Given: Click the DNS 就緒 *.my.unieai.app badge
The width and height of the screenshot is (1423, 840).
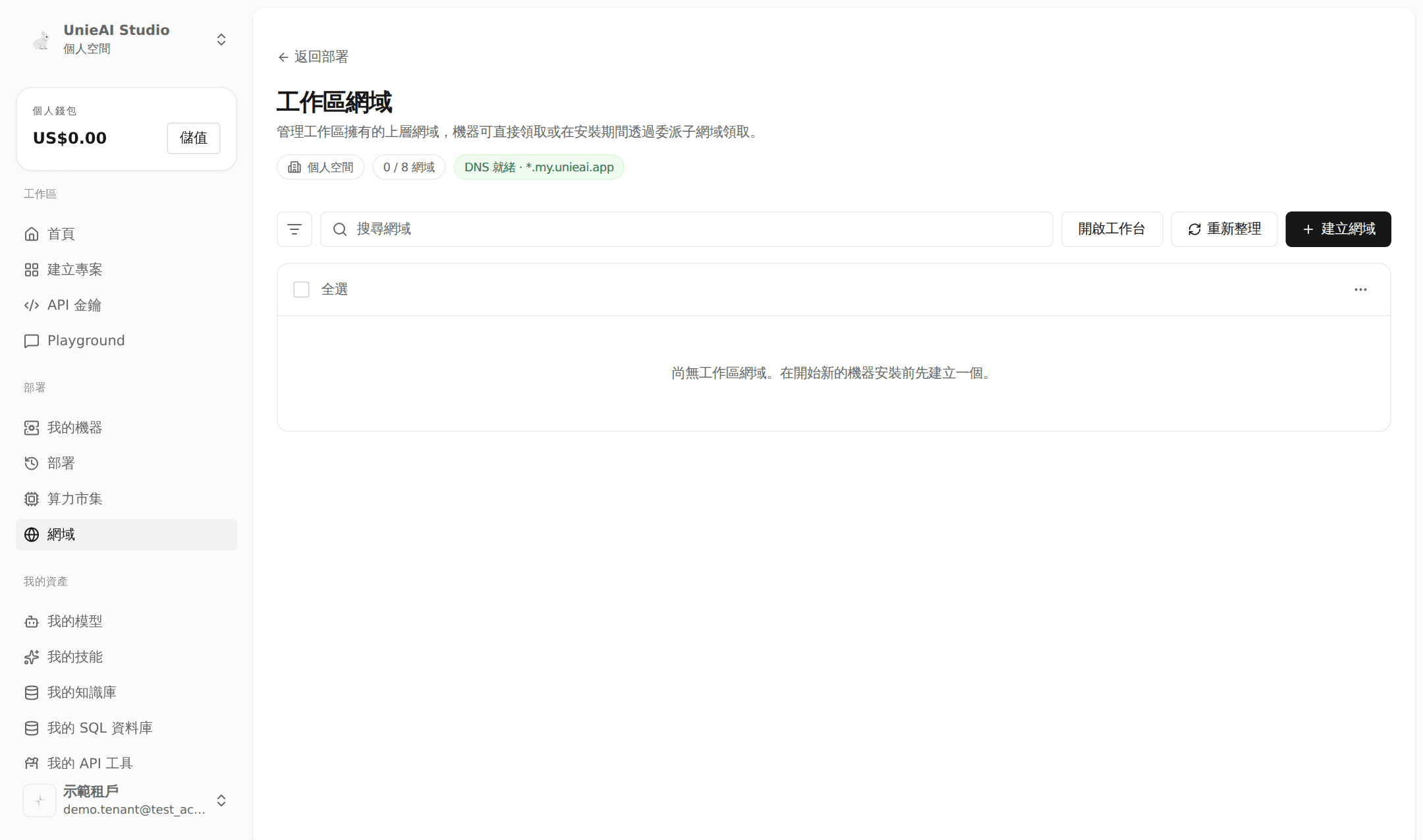Looking at the screenshot, I should (x=539, y=167).
